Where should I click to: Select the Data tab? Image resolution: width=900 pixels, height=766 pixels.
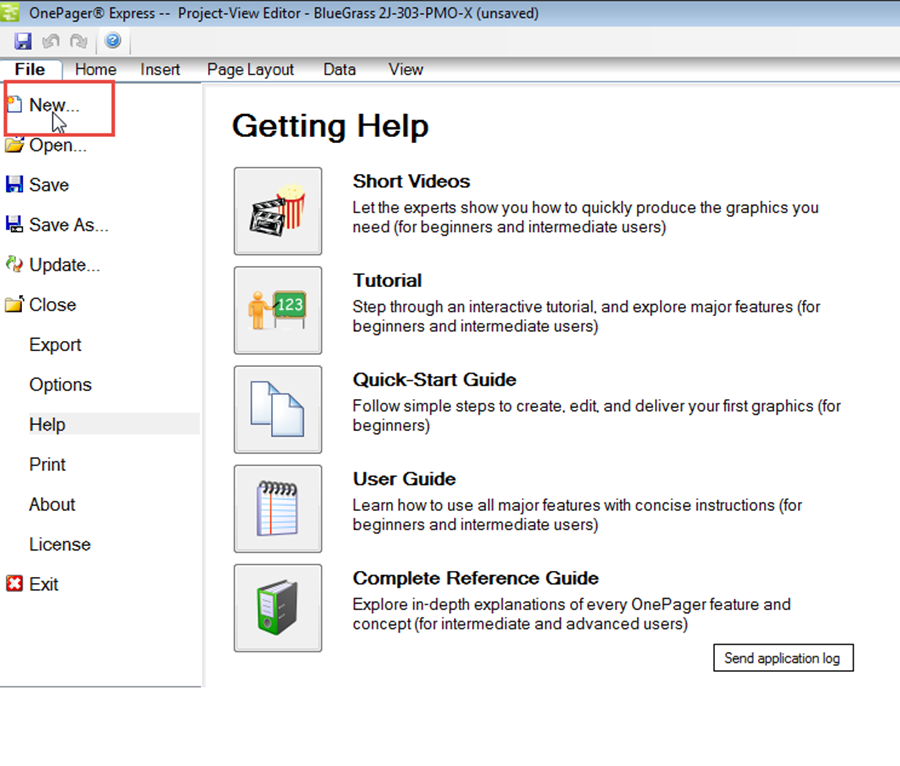click(x=339, y=69)
